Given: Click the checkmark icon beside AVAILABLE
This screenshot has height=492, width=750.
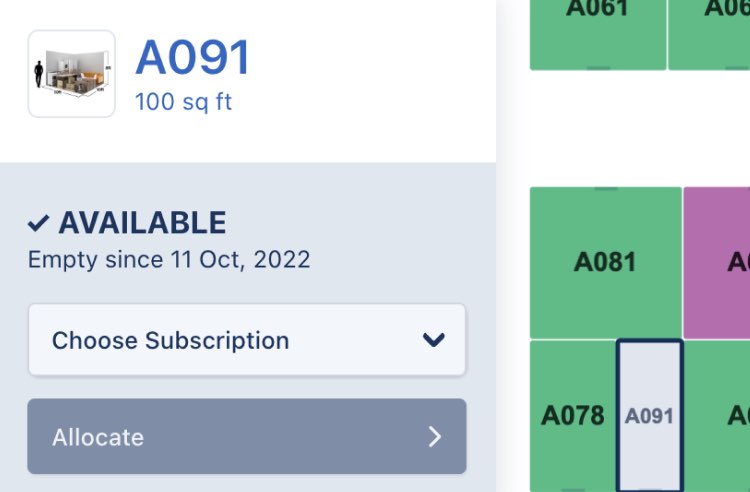Looking at the screenshot, I should 38,222.
